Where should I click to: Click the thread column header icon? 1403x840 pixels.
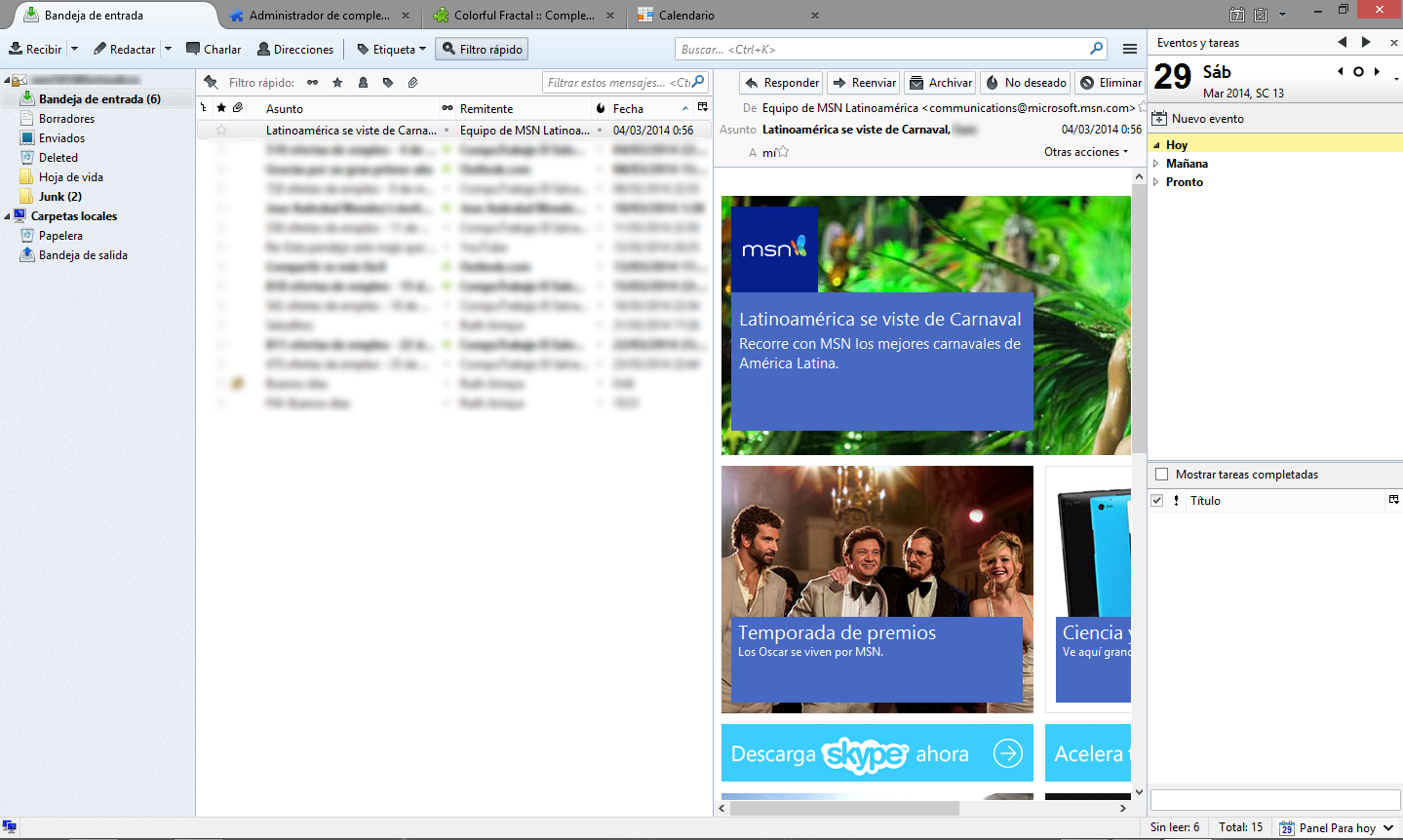tap(205, 108)
